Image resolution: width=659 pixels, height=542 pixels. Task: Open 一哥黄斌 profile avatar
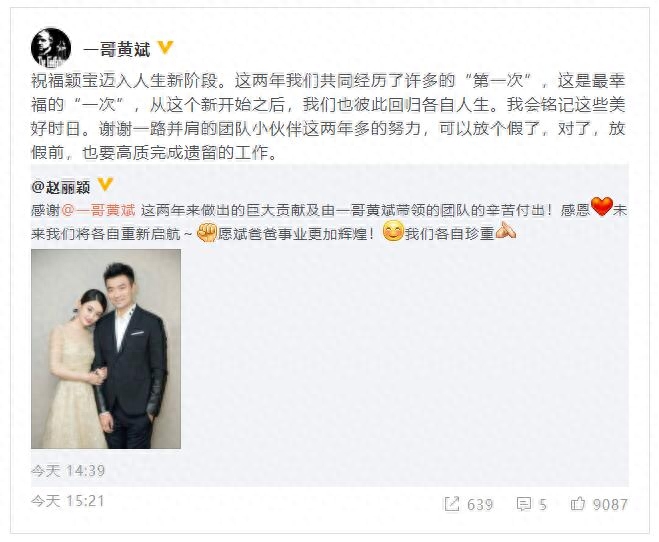[x=51, y=48]
